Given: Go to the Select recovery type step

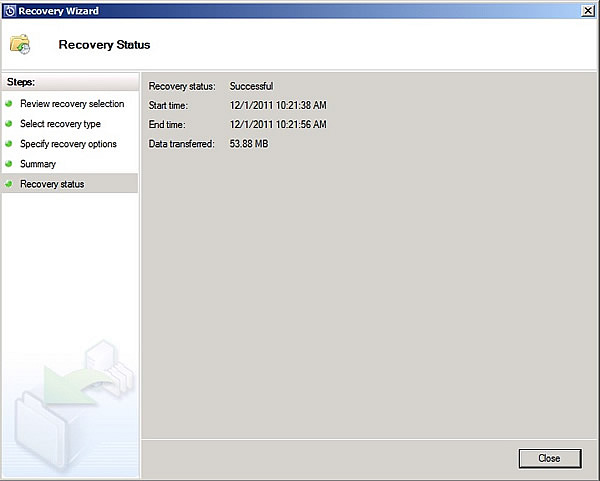Looking at the screenshot, I should 60,124.
